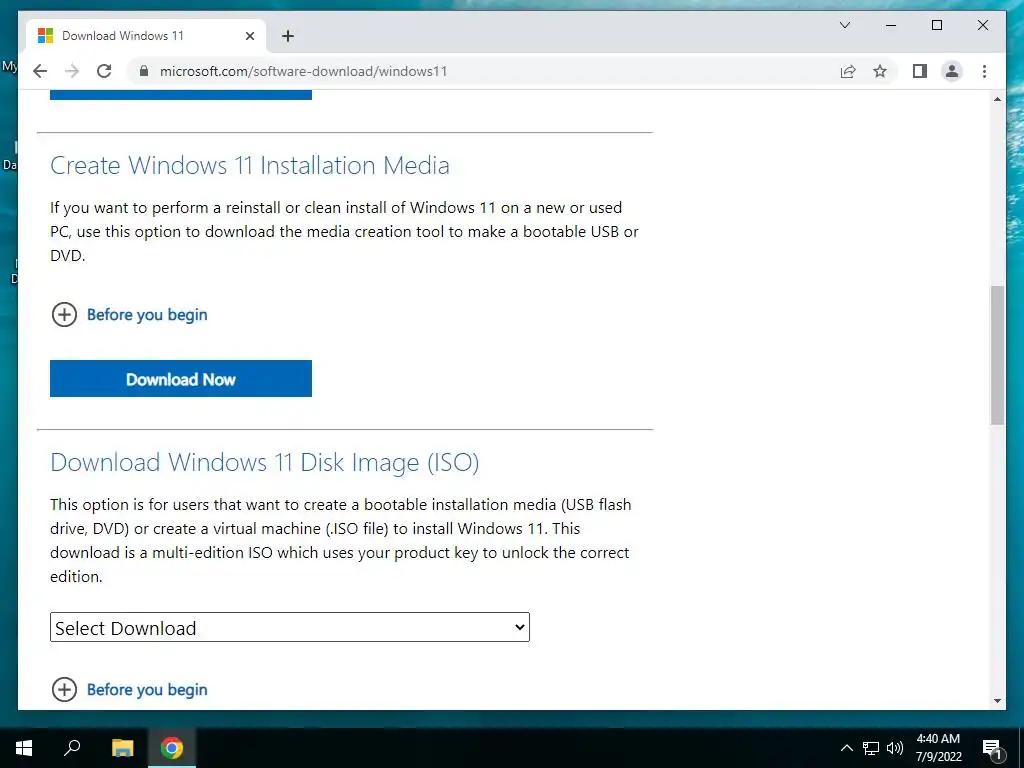Image resolution: width=1024 pixels, height=768 pixels.
Task: Open File Explorer from taskbar
Action: pos(122,748)
